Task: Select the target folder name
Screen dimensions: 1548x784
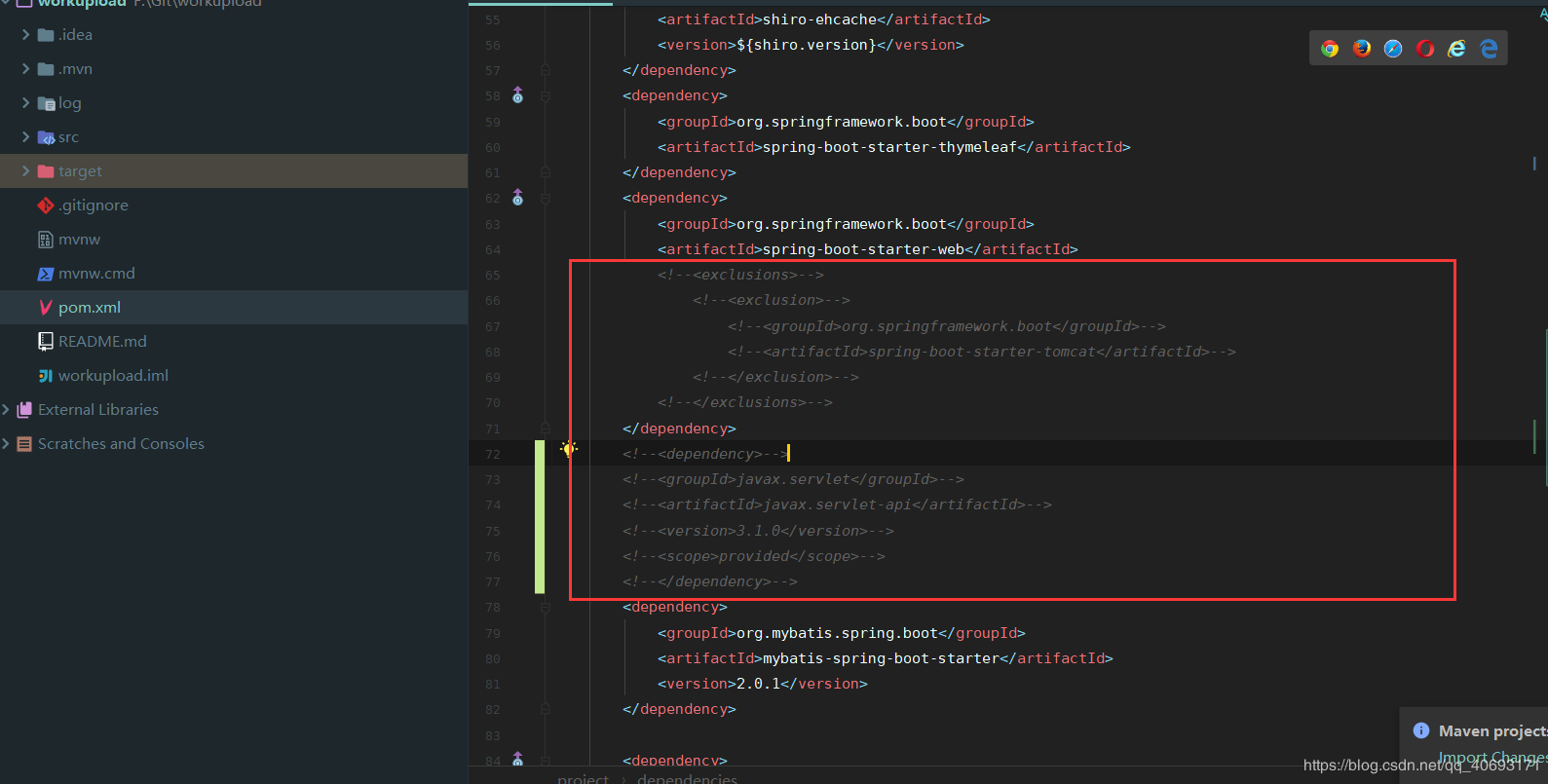Action: coord(80,171)
